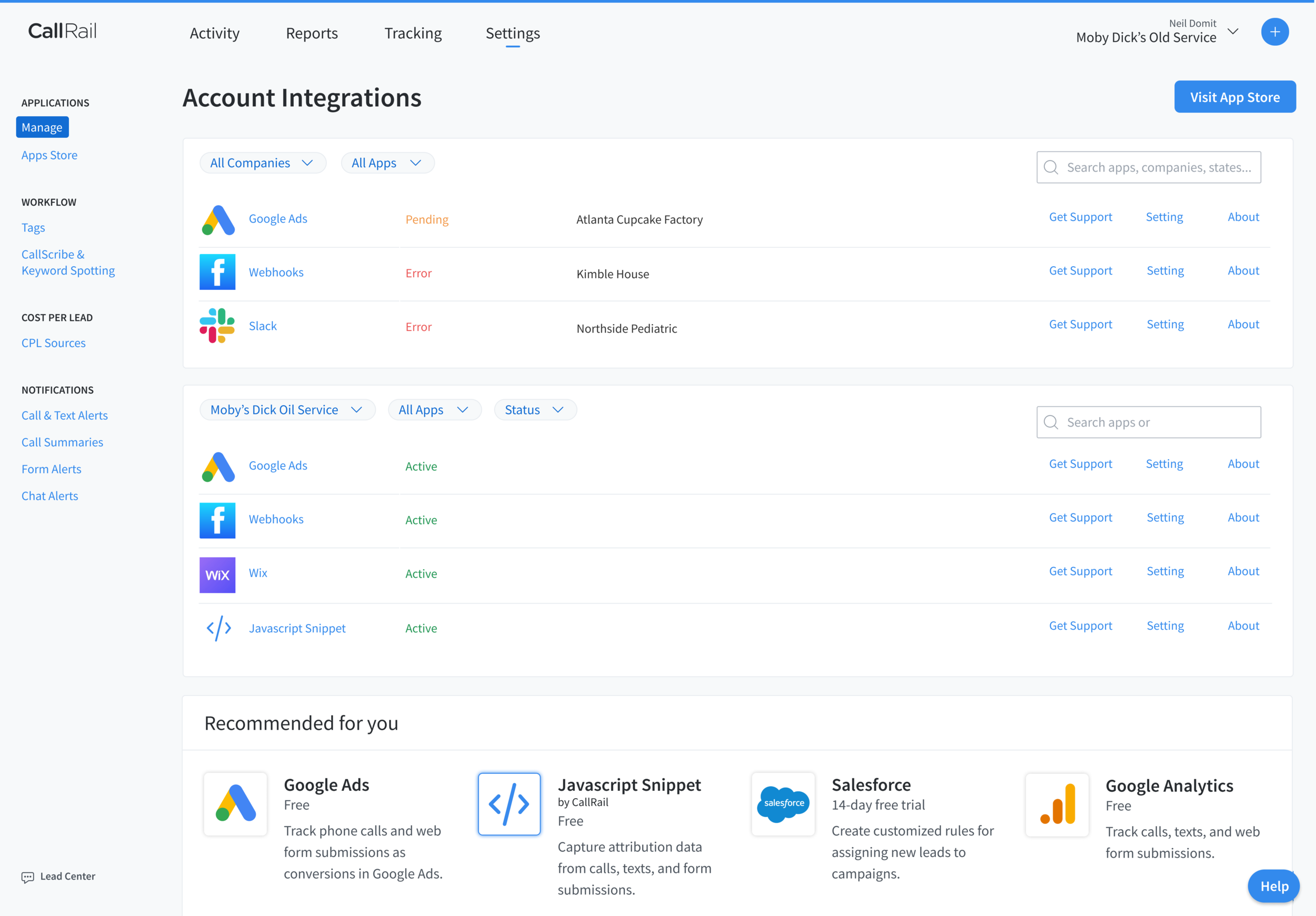Click Google Ads link in Atlanta row
This screenshot has width=1316, height=916.
pyautogui.click(x=277, y=219)
